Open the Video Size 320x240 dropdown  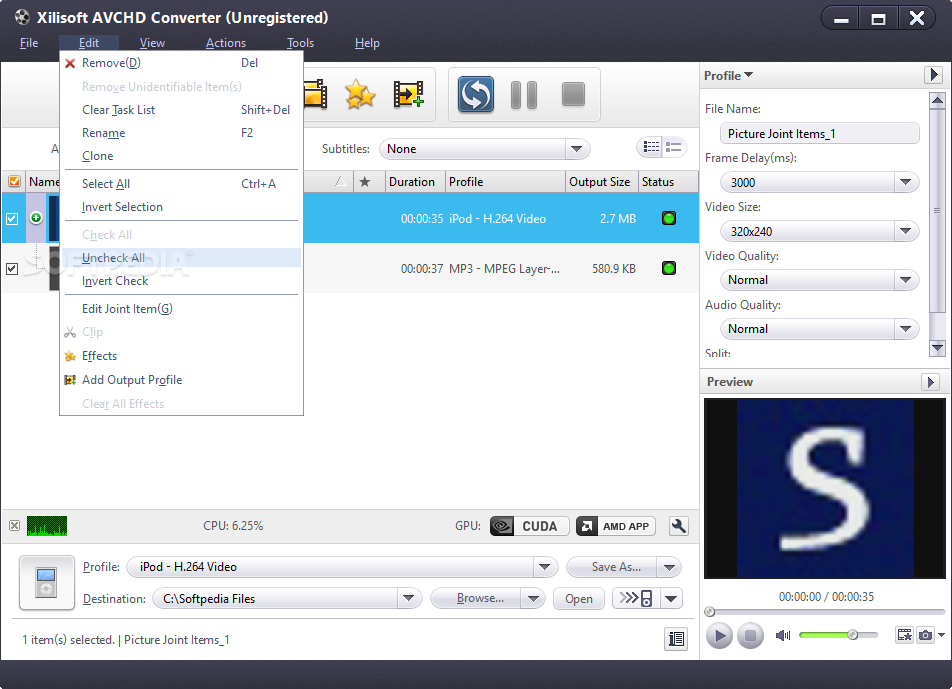pos(905,231)
